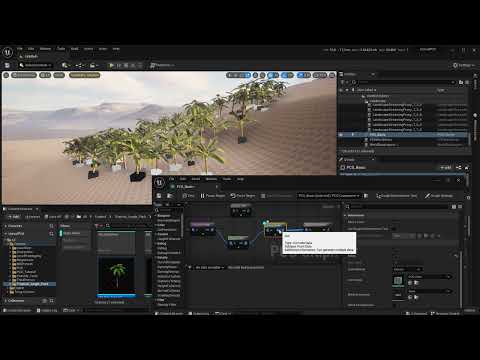The height and width of the screenshot is (360, 480).
Task: Select the purple-headed node in the PCG graph
Action: [x=203, y=229]
